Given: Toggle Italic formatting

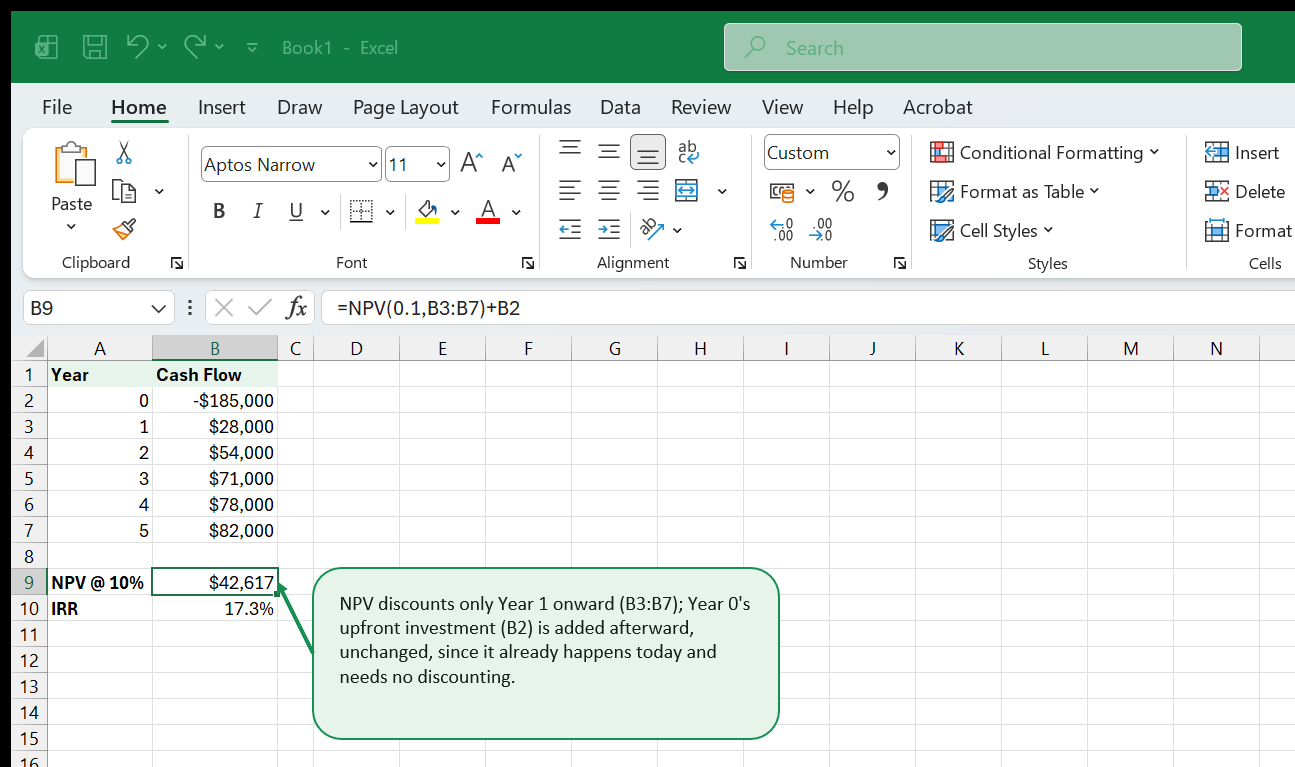Looking at the screenshot, I should [257, 211].
